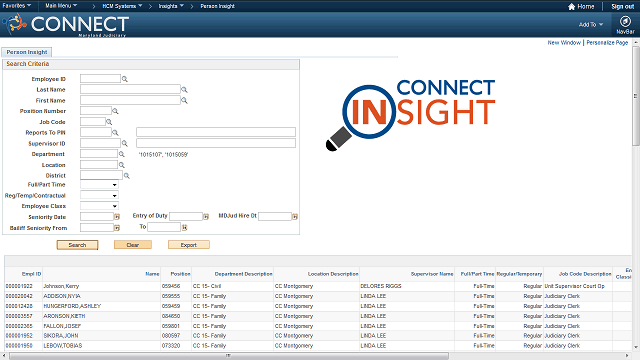Sort by the Name column header

coord(152,274)
